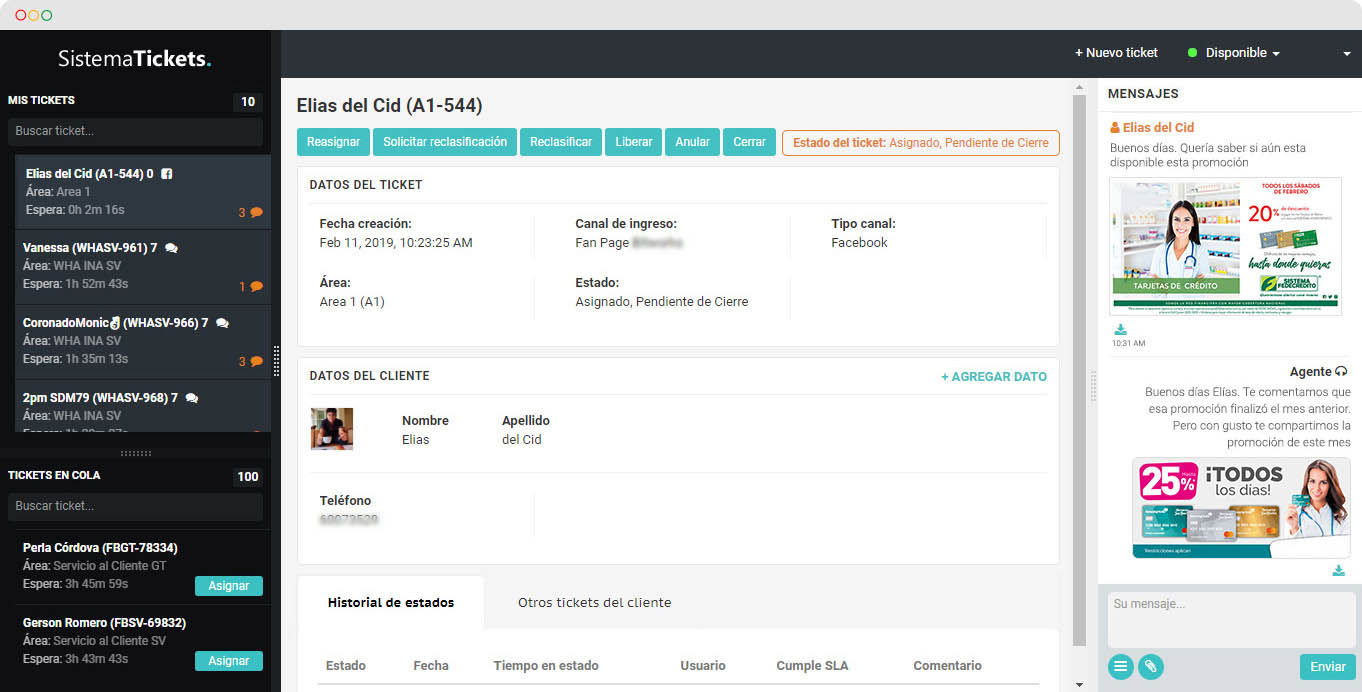The height and width of the screenshot is (692, 1362).
Task: Click the Liberar button
Action: 634,142
